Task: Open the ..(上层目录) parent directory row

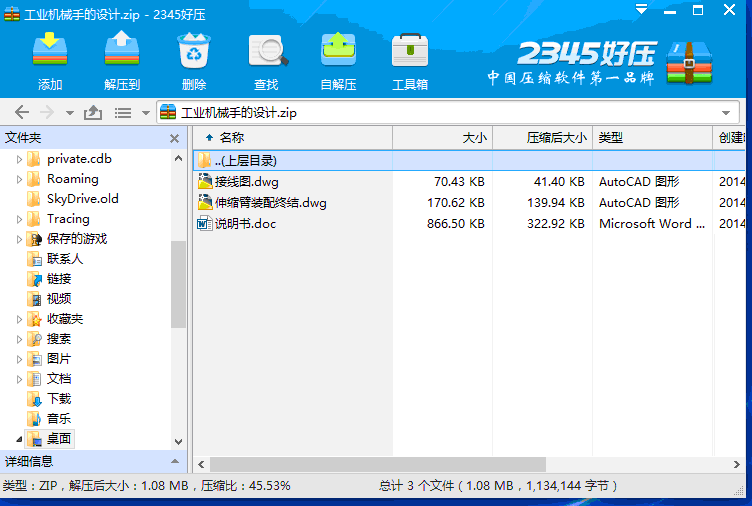Action: point(469,161)
